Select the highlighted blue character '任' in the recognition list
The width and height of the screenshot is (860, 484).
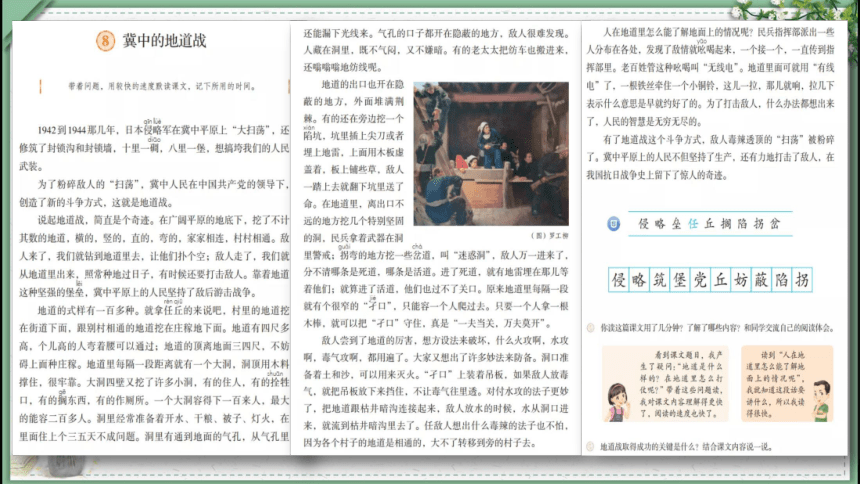click(693, 224)
